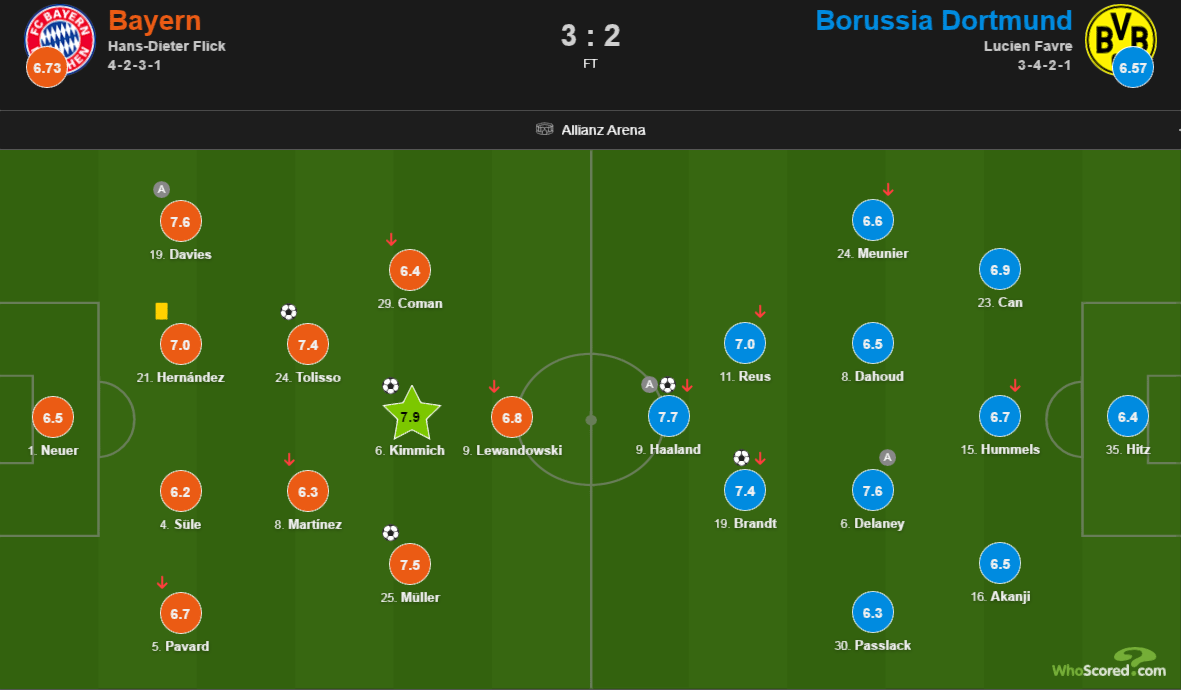Select Lewandowski's 6.8 rating circle
The height and width of the screenshot is (690, 1181).
click(511, 417)
